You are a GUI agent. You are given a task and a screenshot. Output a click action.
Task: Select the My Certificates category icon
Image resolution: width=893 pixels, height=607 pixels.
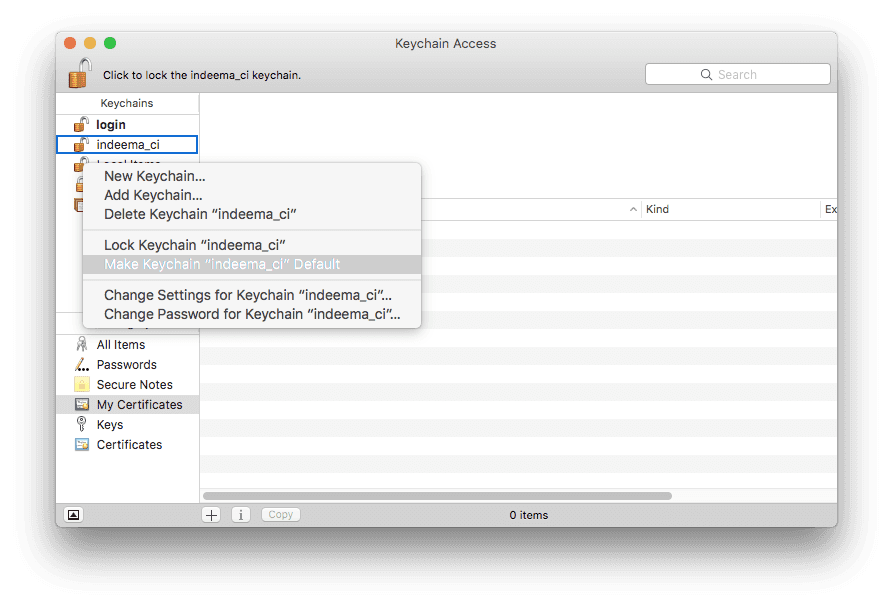(x=82, y=404)
